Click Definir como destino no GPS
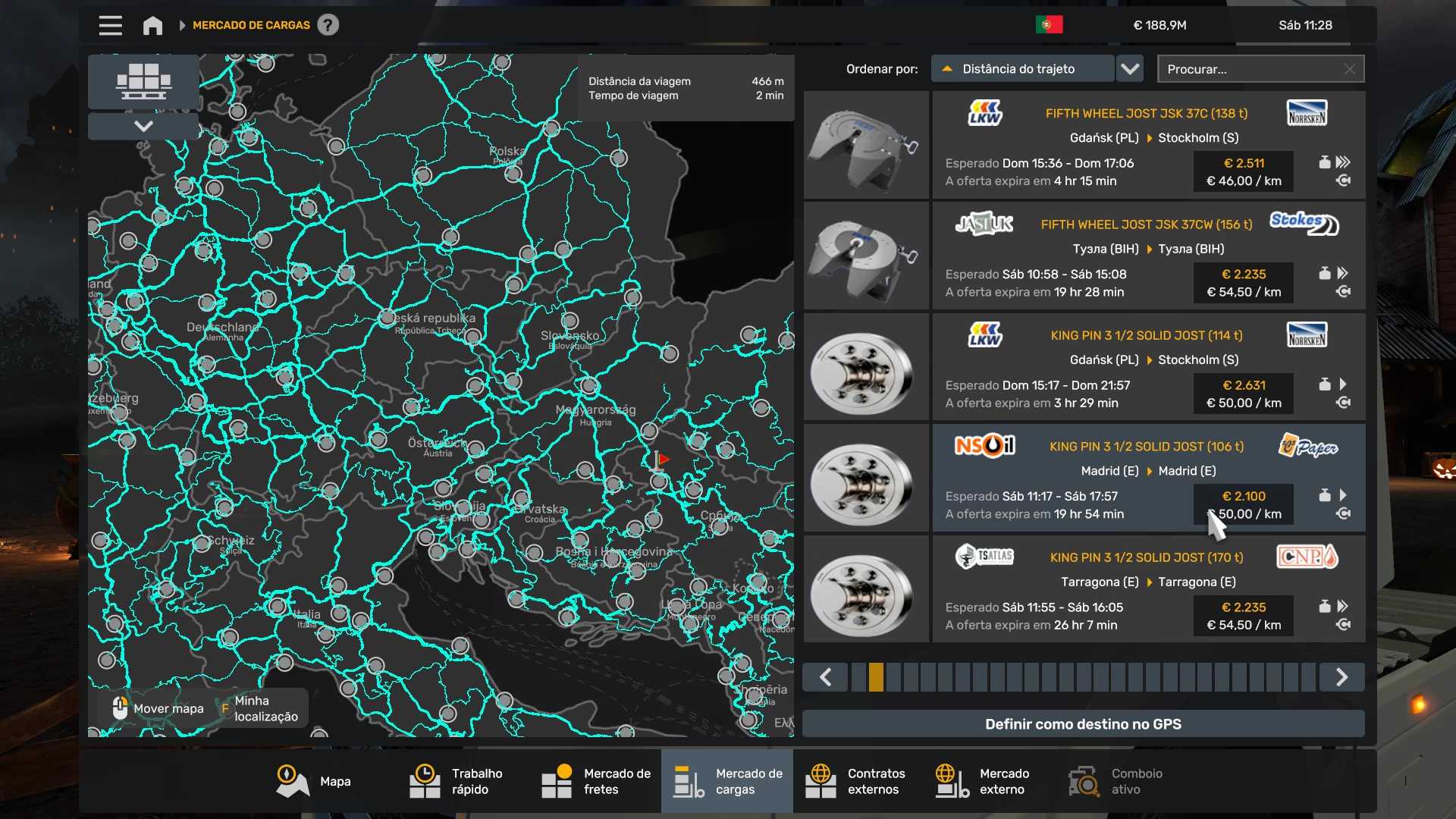The height and width of the screenshot is (819, 1456). (1083, 723)
